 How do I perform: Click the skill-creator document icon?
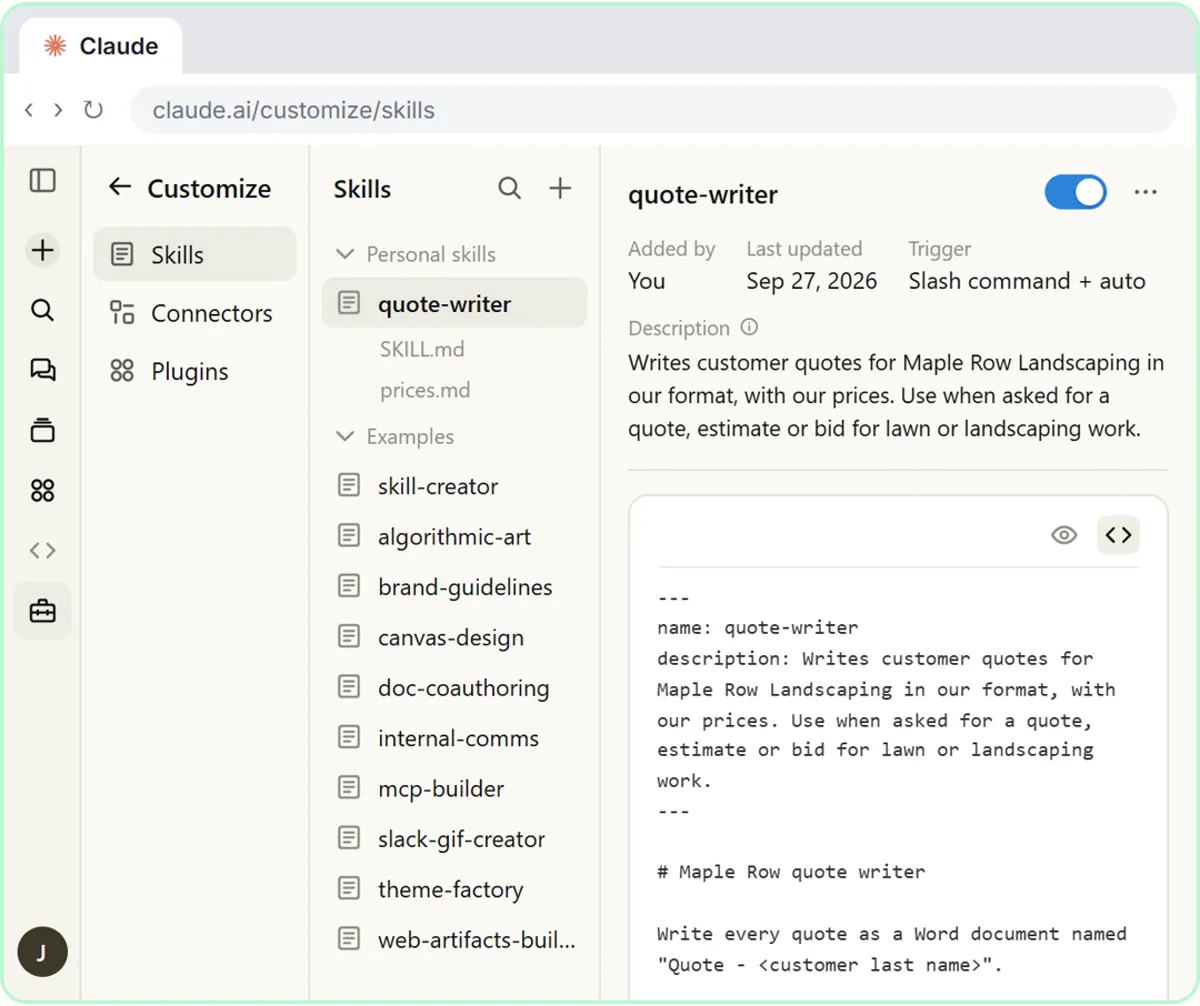[x=348, y=486]
